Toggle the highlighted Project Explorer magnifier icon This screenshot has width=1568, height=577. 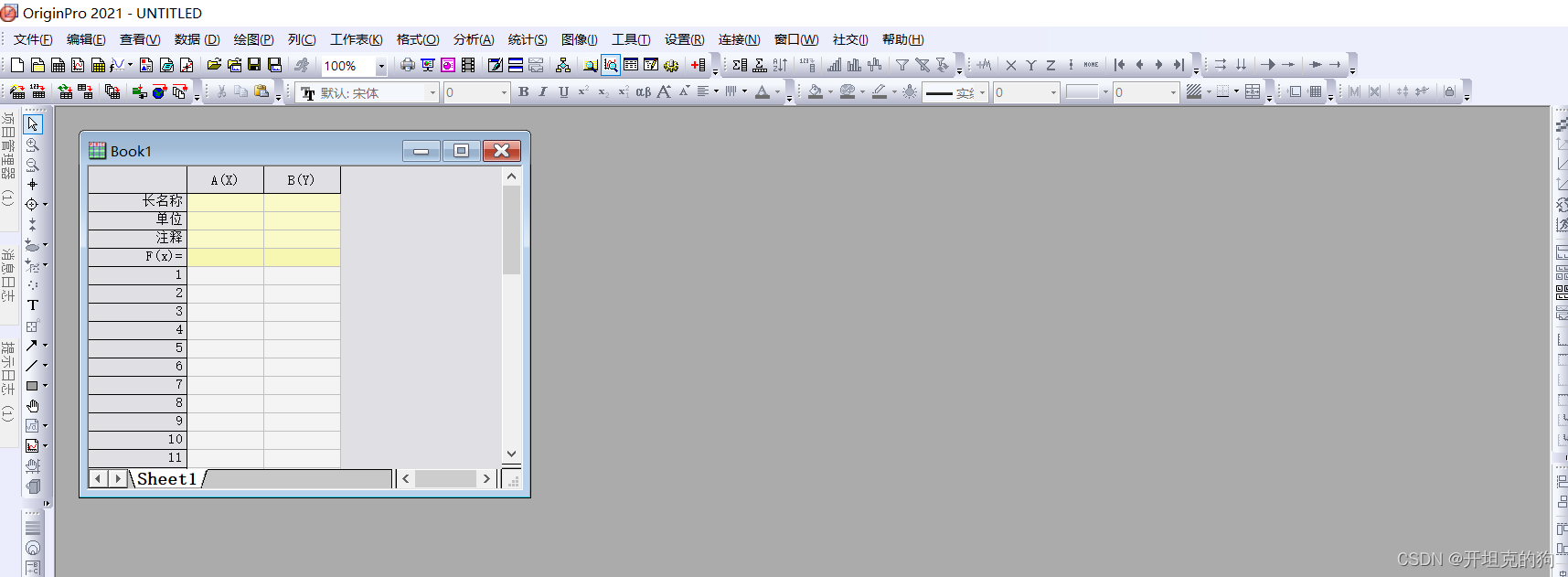pos(611,65)
